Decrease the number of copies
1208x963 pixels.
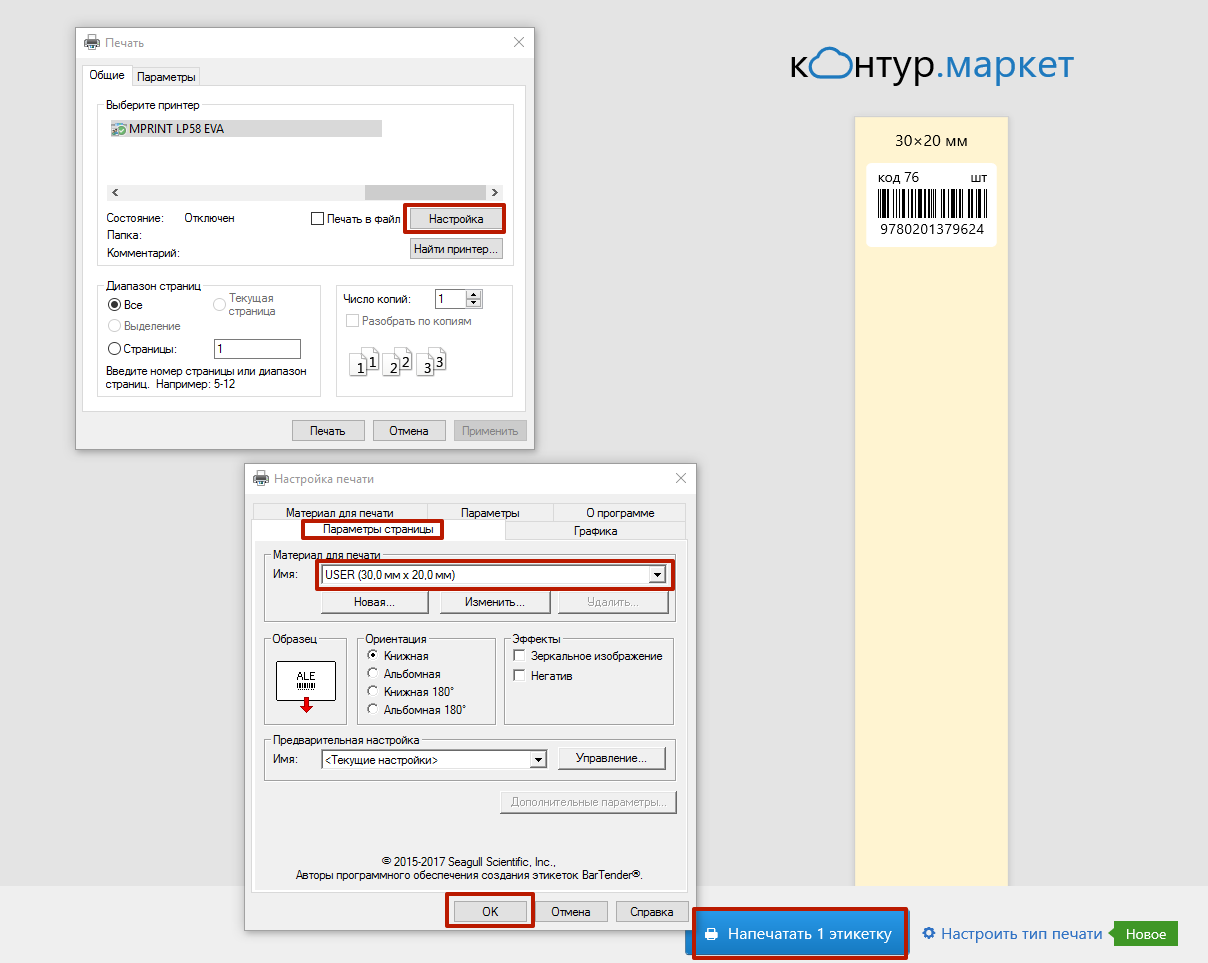[x=474, y=303]
